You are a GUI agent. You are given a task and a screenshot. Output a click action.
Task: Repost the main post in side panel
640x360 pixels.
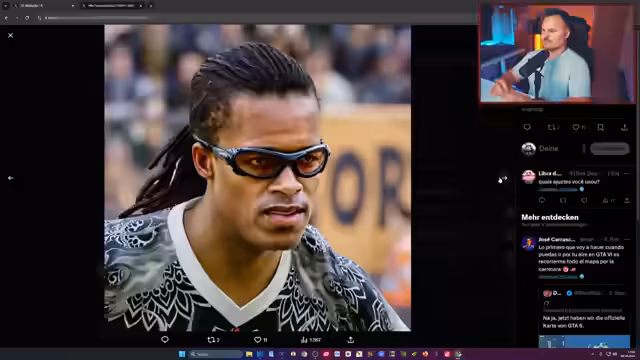(551, 127)
